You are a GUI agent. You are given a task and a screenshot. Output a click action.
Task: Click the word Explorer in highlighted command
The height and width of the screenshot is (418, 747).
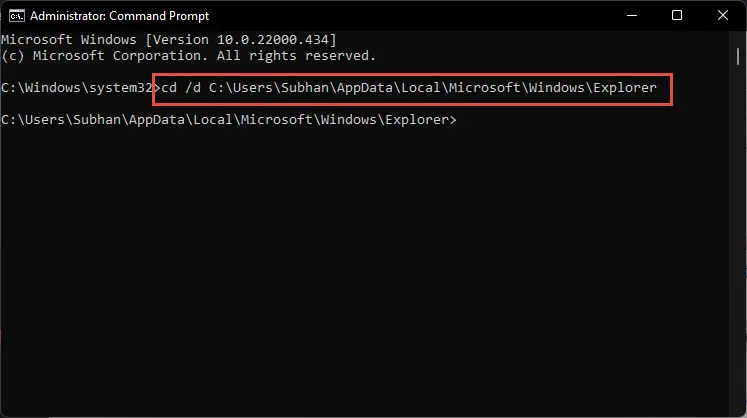pos(625,88)
